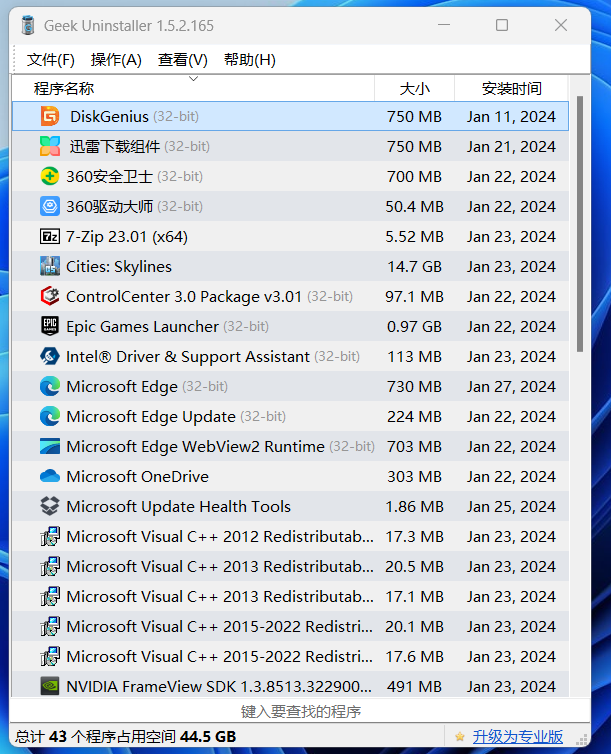The image size is (611, 754).
Task: Sort programs by 安装时间 column header
Action: pyautogui.click(x=511, y=88)
